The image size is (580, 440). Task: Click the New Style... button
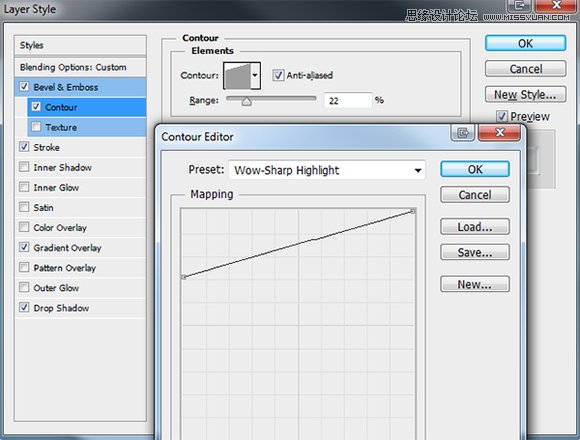point(525,95)
